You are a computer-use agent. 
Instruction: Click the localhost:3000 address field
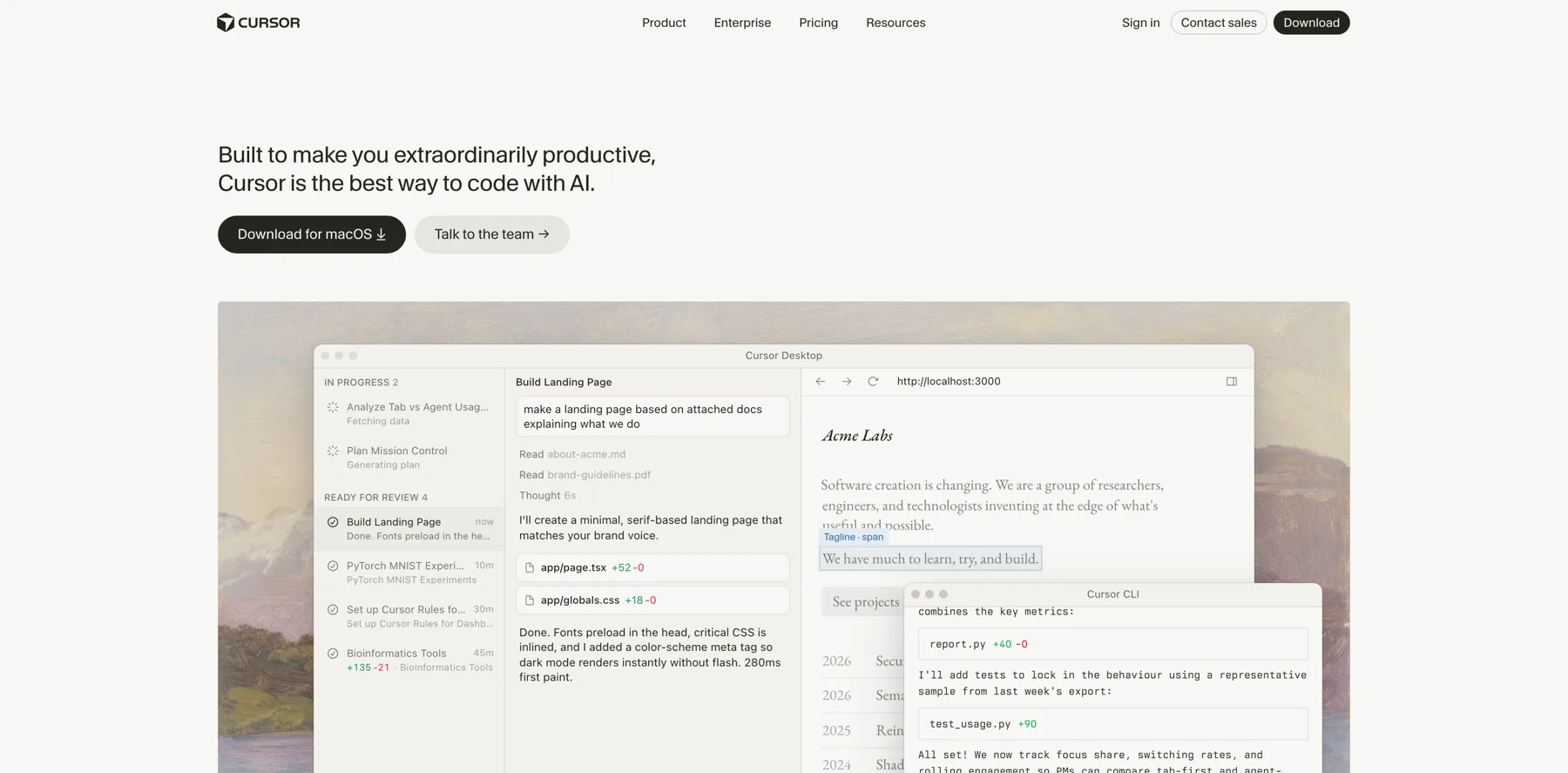pos(949,382)
